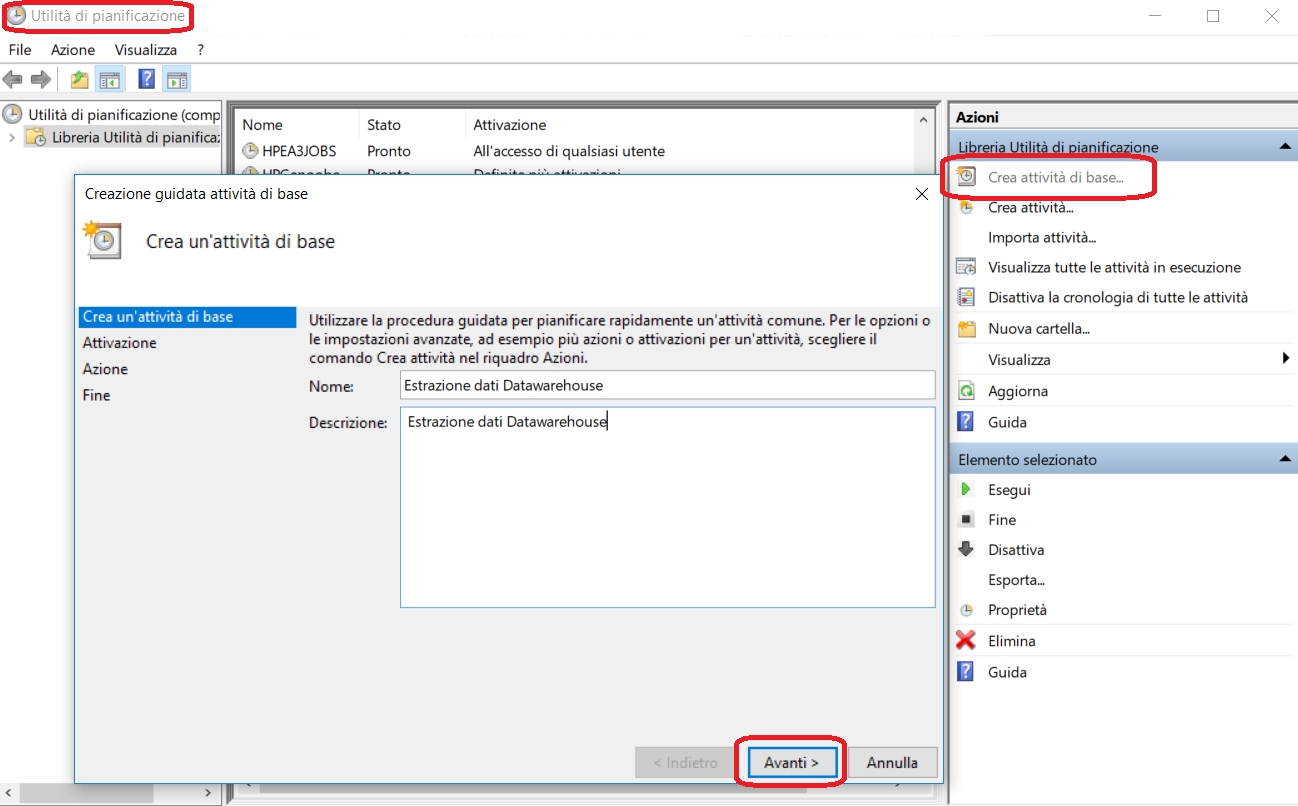This screenshot has width=1298, height=806.
Task: Select the Attivazione wizard step
Action: (x=120, y=343)
